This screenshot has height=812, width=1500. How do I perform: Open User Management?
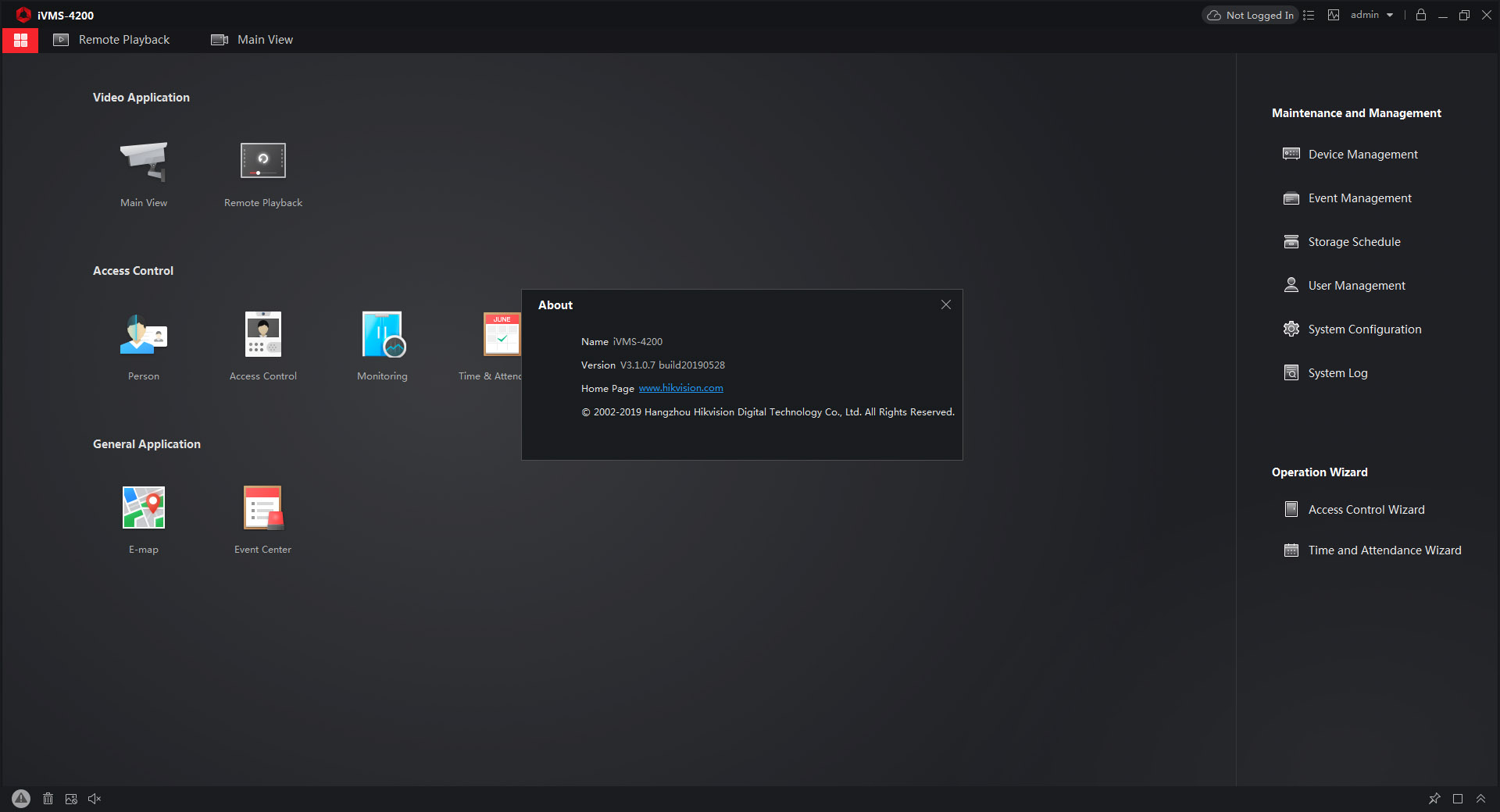(1344, 286)
